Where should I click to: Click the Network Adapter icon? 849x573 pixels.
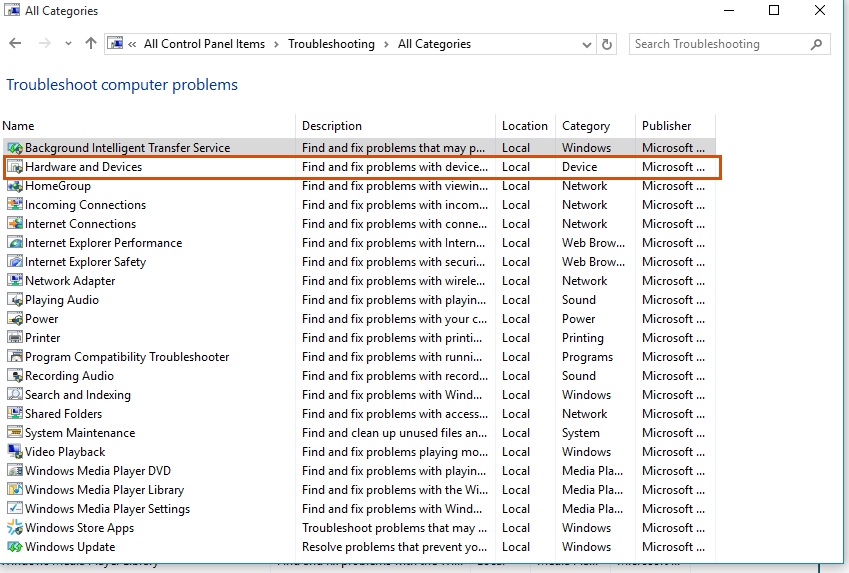click(15, 281)
